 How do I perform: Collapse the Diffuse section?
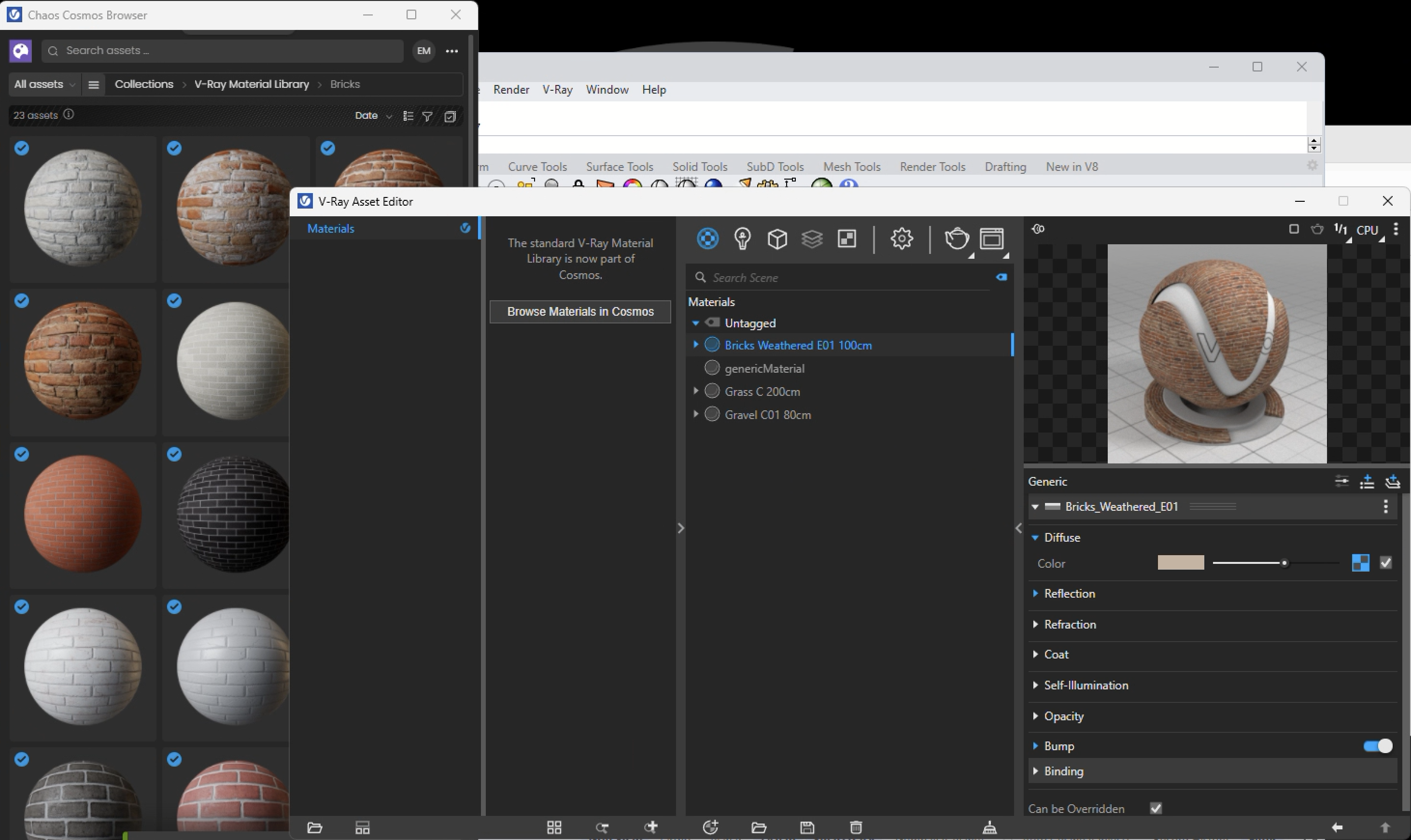[1035, 537]
